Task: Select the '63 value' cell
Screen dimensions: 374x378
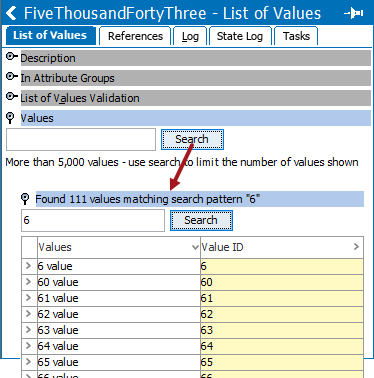Action: [x=119, y=330]
